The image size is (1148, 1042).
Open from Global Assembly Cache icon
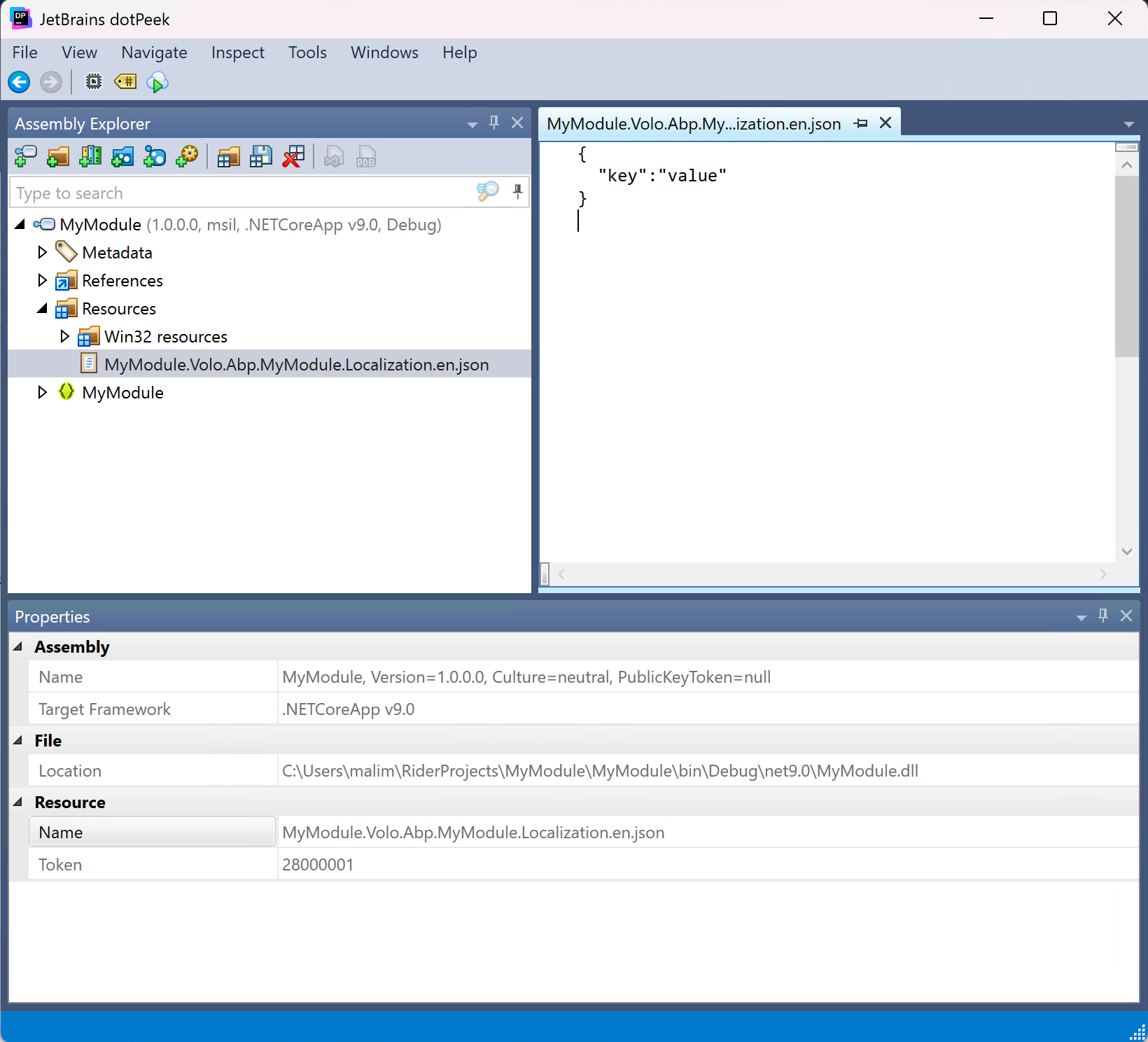click(x=90, y=156)
